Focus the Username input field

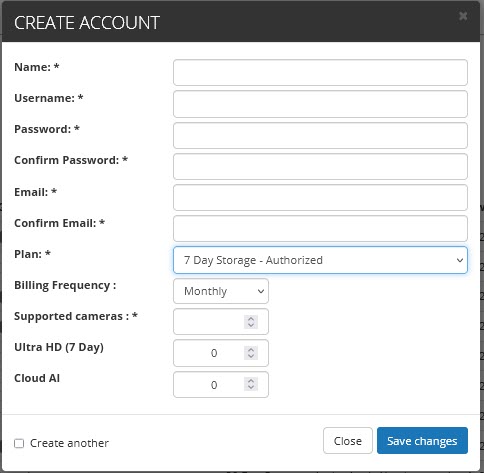click(320, 104)
